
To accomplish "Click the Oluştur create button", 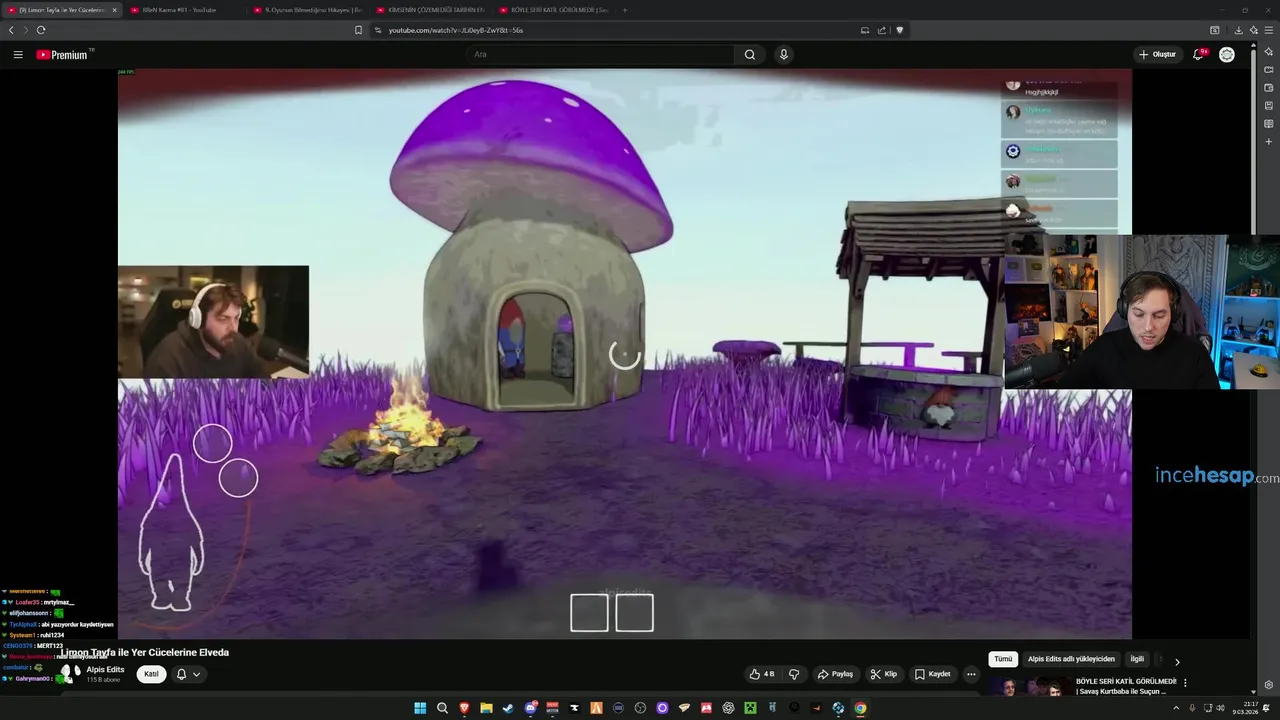I will tap(1158, 55).
